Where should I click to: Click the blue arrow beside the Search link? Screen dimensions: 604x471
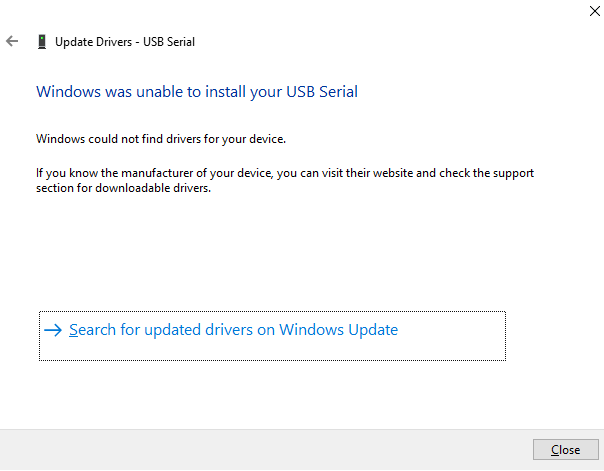click(x=53, y=330)
